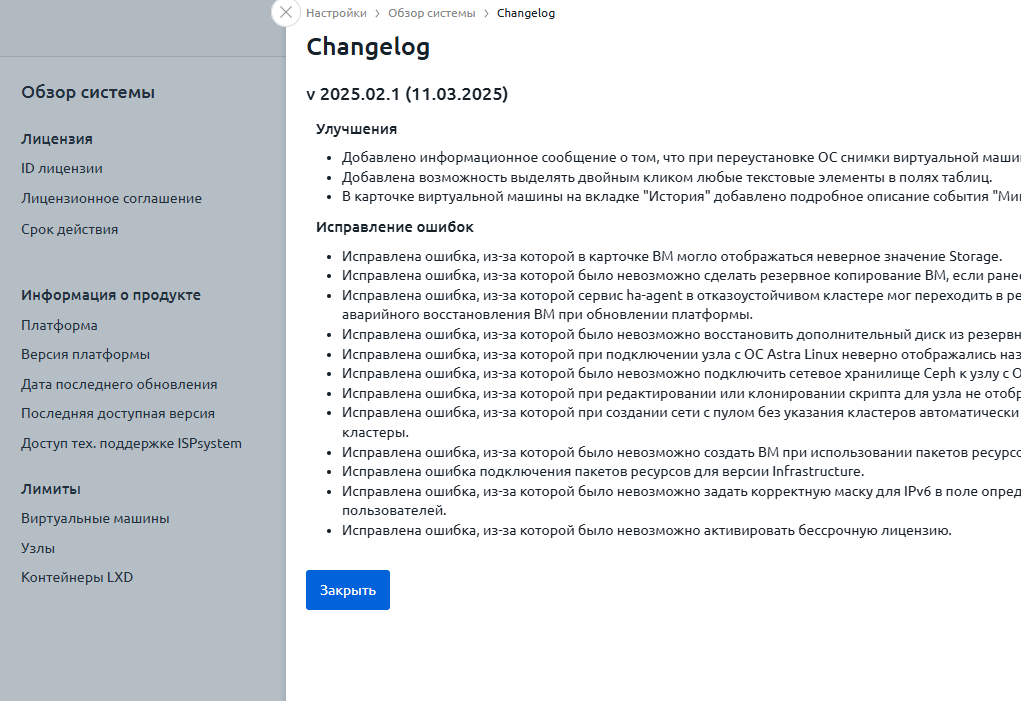Click the blue Закрыть button
Viewport: 1021px width, 701px height.
(x=348, y=590)
